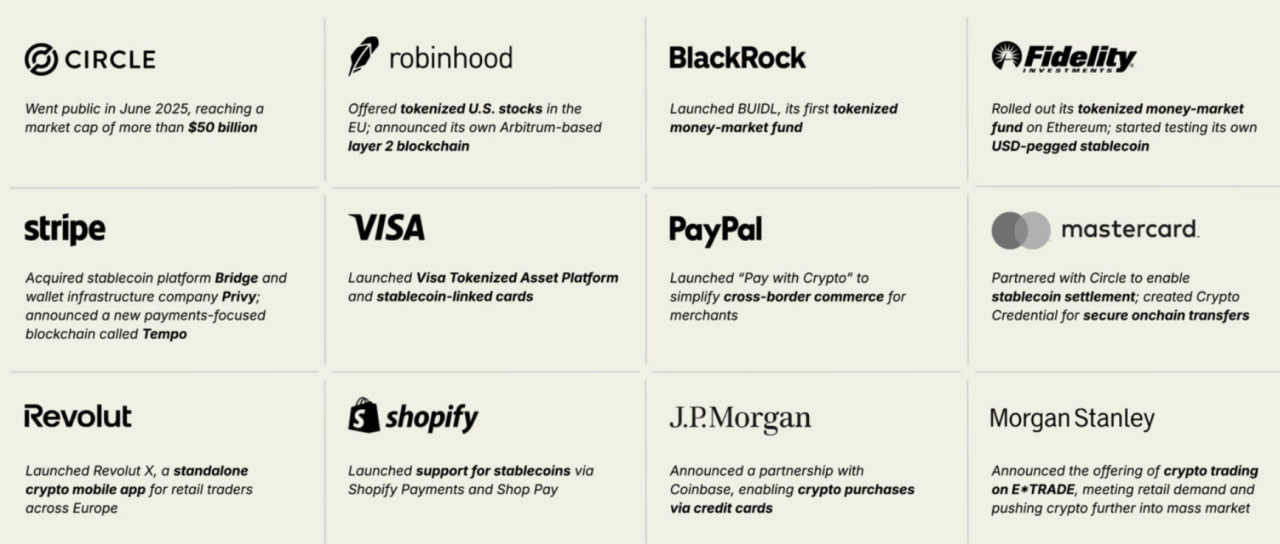Click 'layer 2 blockchain' text under Robinhood
This screenshot has height=544, width=1280.
tap(408, 146)
